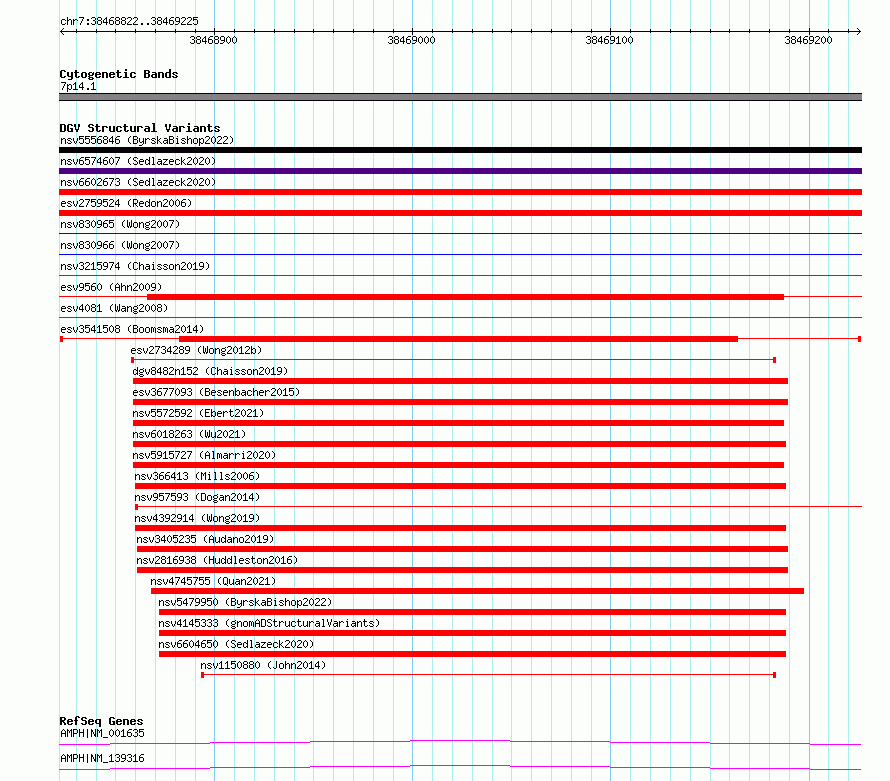Click the purple nsv6574607 variant bar

460,171
